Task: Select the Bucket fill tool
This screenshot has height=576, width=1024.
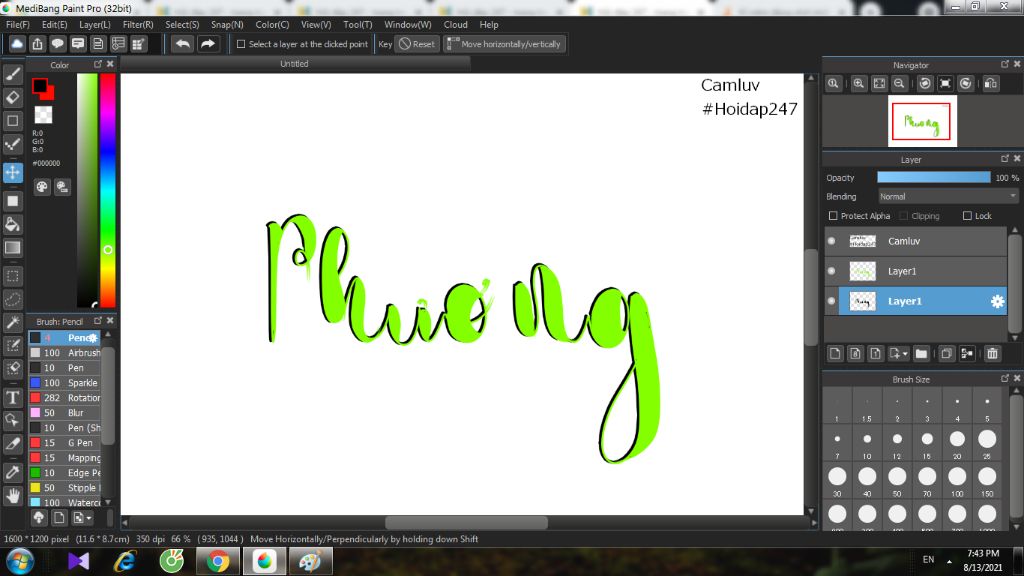Action: point(12,225)
